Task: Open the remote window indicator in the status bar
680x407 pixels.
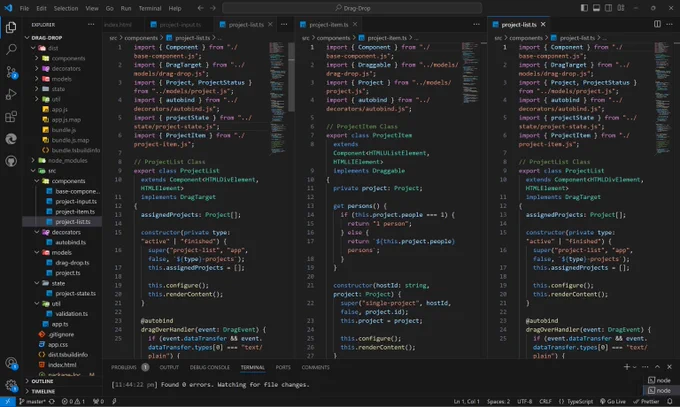Action: coord(7,401)
